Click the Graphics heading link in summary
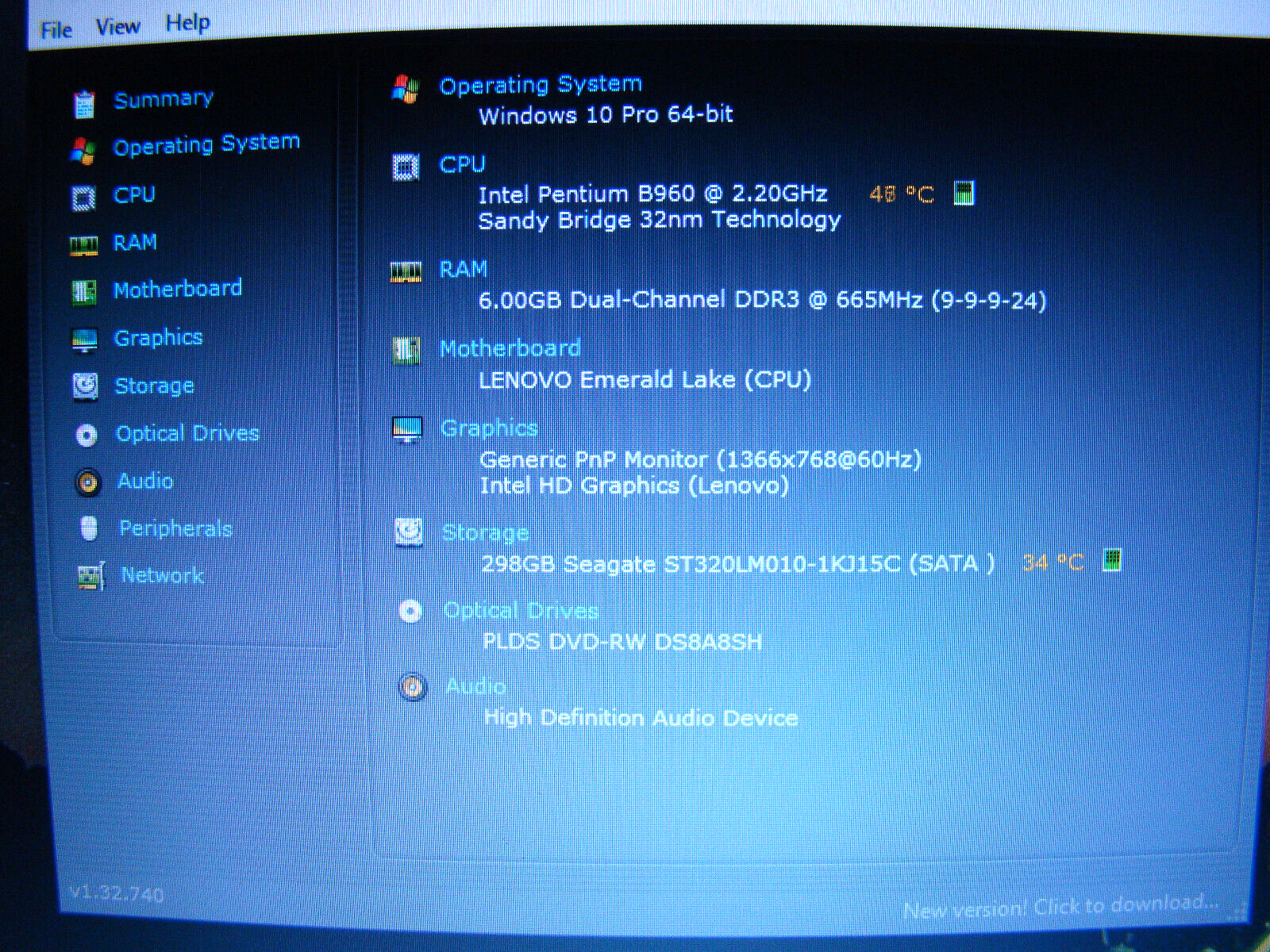1270x952 pixels. 489,428
